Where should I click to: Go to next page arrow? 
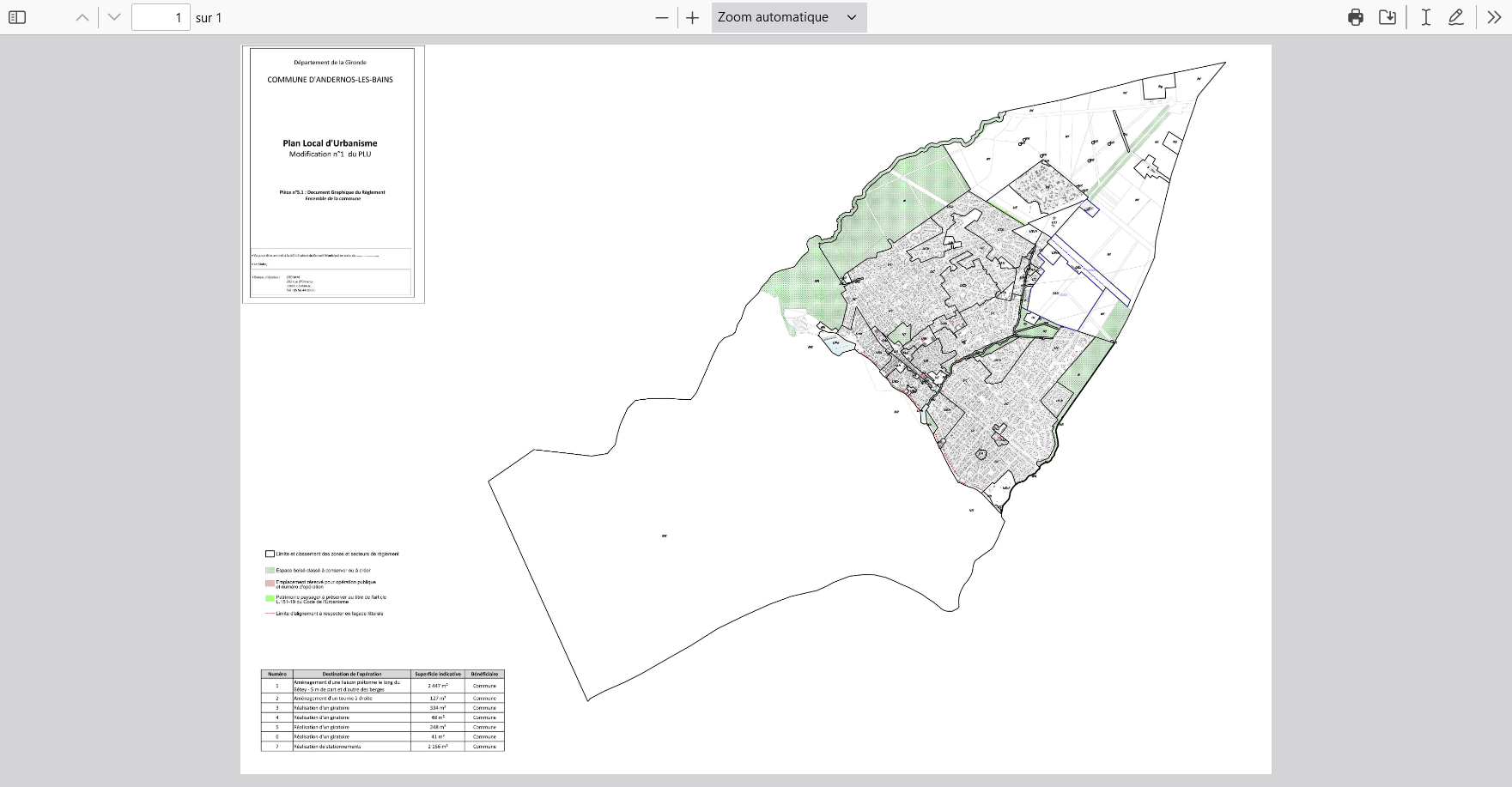click(114, 17)
